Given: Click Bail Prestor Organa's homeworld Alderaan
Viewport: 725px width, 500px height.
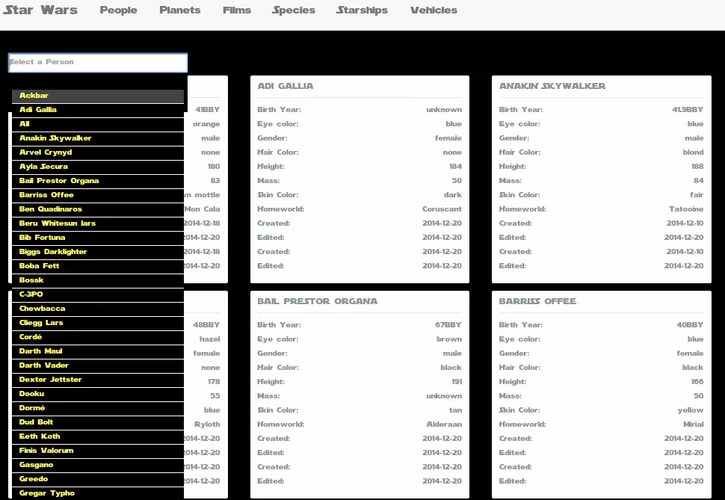Looking at the screenshot, I should coord(444,424).
